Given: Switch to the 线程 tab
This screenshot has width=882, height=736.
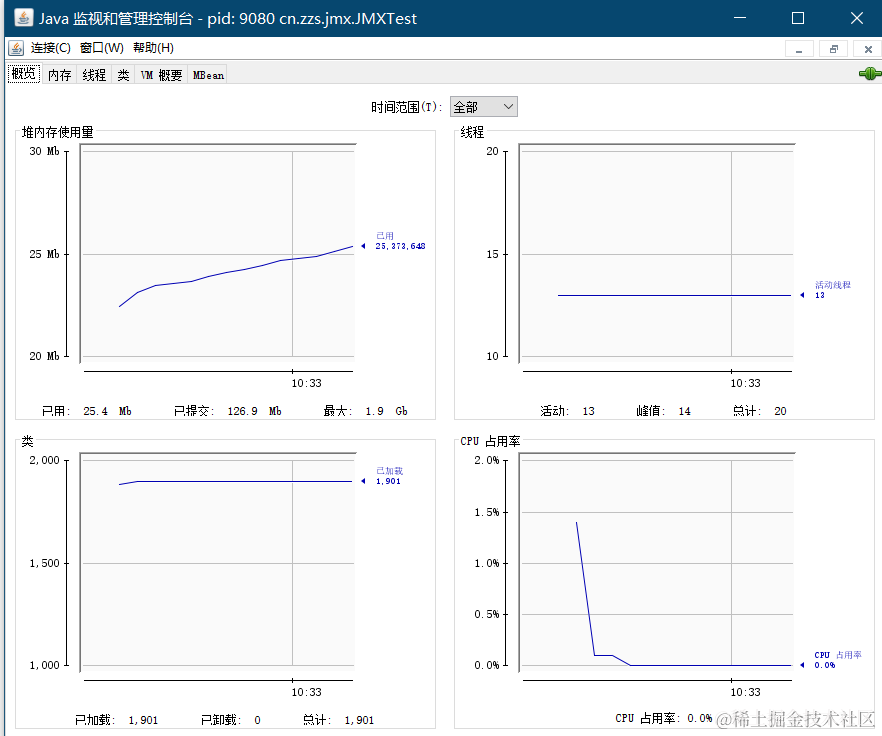Looking at the screenshot, I should click(94, 75).
